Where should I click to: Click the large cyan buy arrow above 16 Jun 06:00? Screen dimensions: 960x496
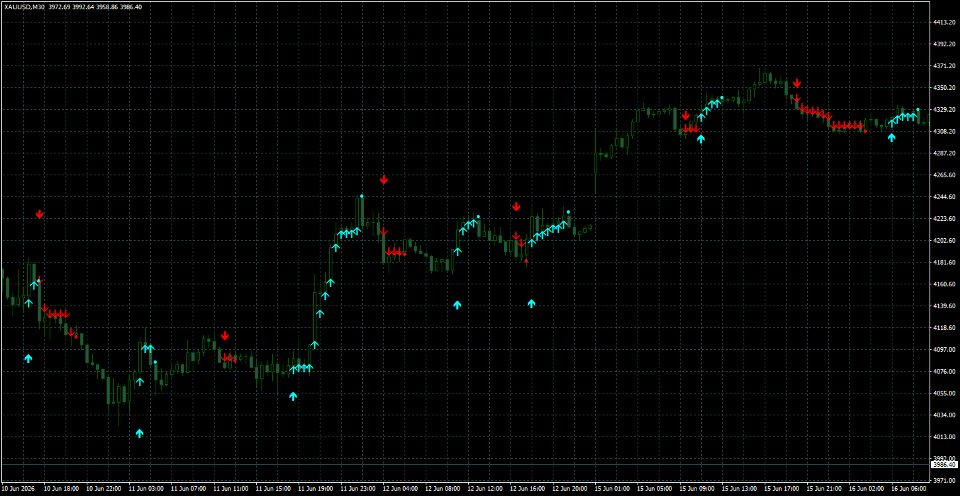coord(891,138)
